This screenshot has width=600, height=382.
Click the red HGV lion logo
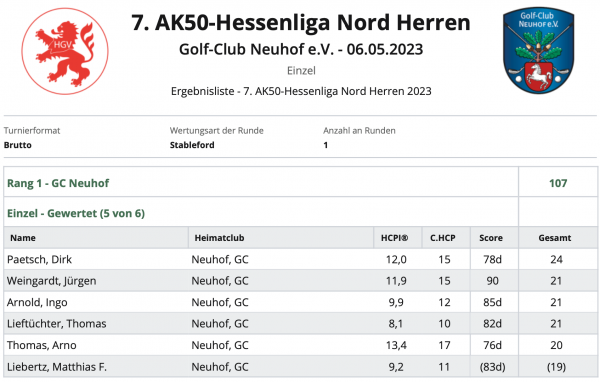coord(65,51)
